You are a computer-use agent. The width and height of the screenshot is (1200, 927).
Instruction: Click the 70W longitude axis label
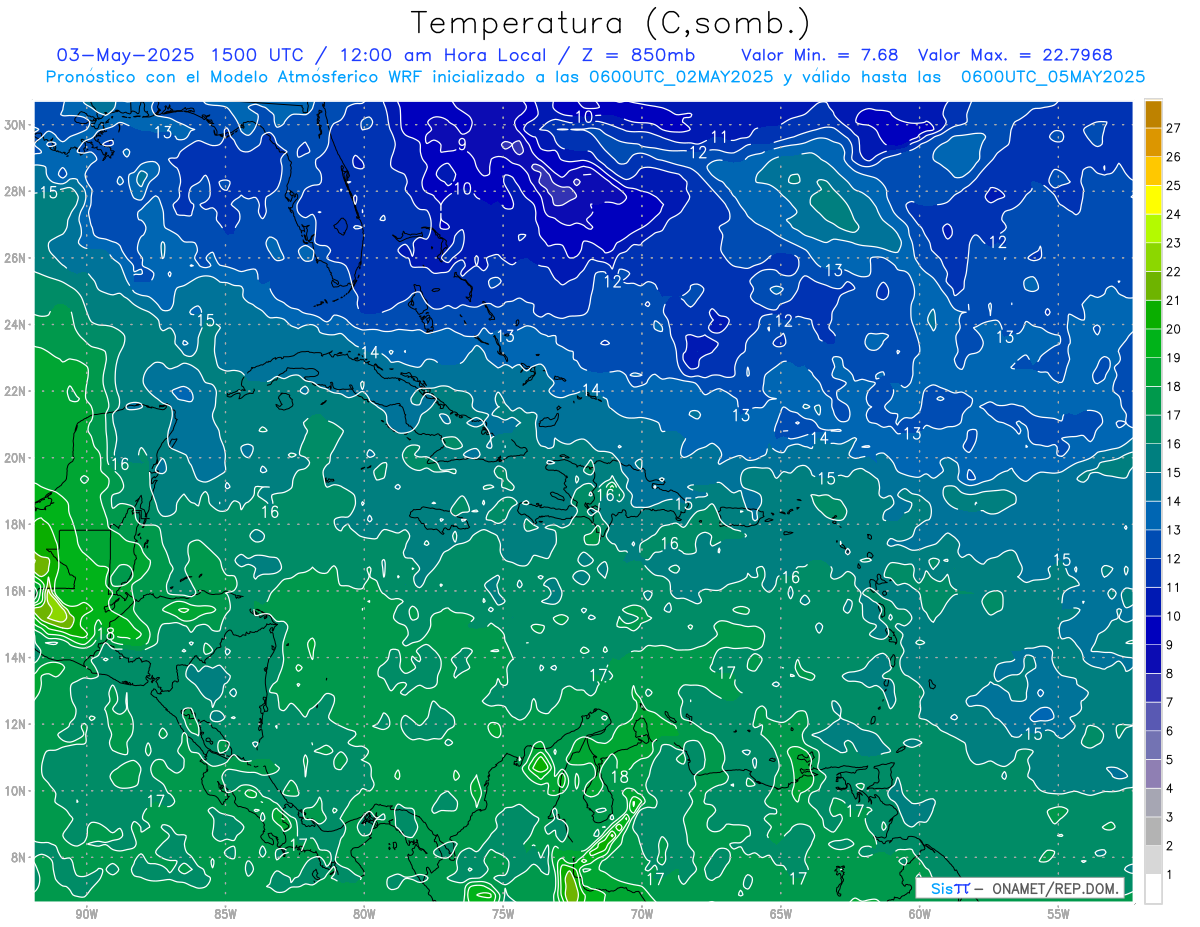(x=642, y=915)
